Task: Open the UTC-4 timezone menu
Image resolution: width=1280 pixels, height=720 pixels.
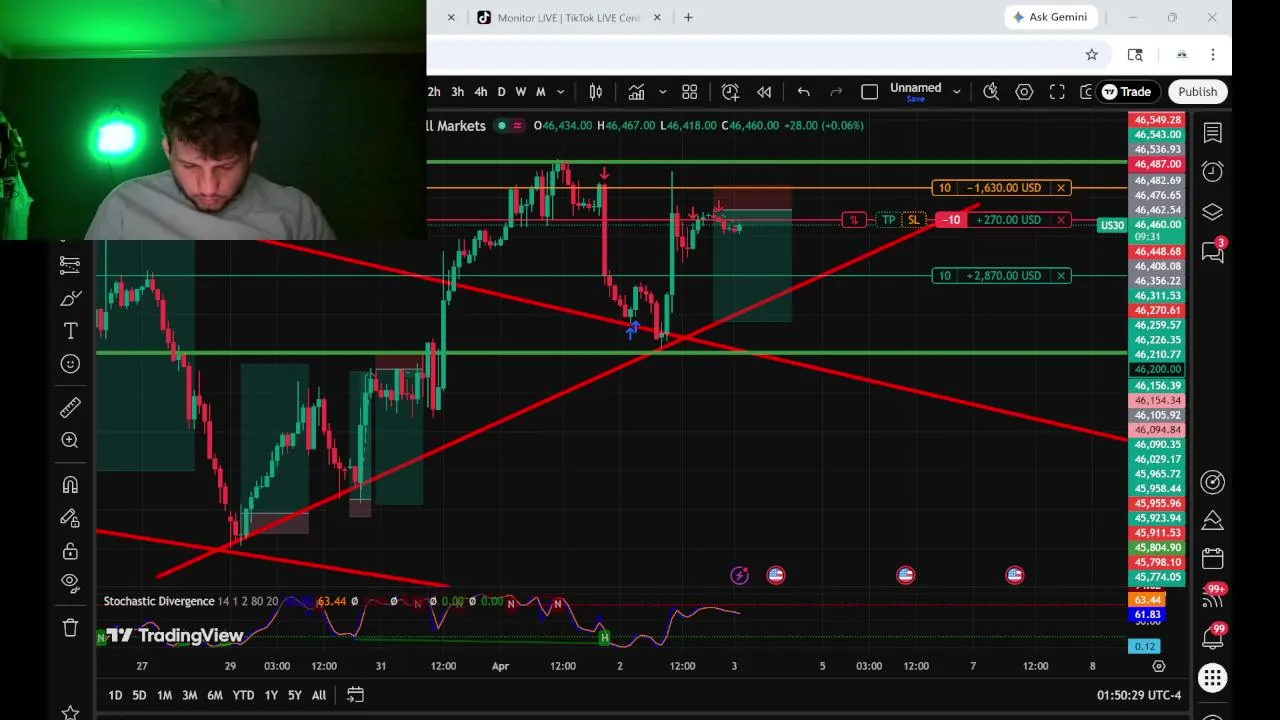Action: tap(1139, 695)
